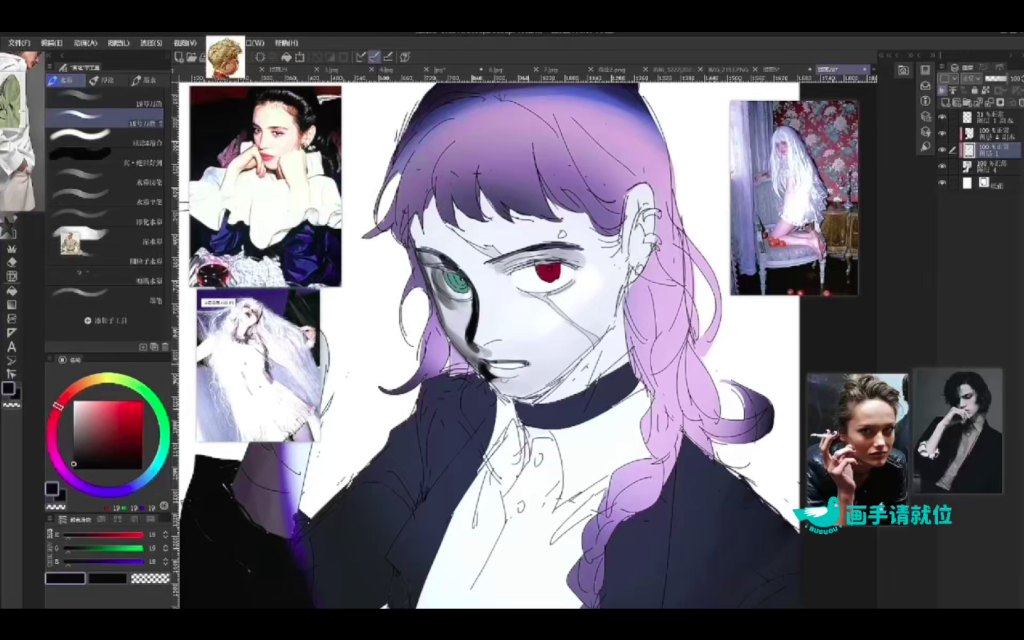The image size is (1024, 640).
Task: Select the Fill bucket tool
Action: pos(12,290)
